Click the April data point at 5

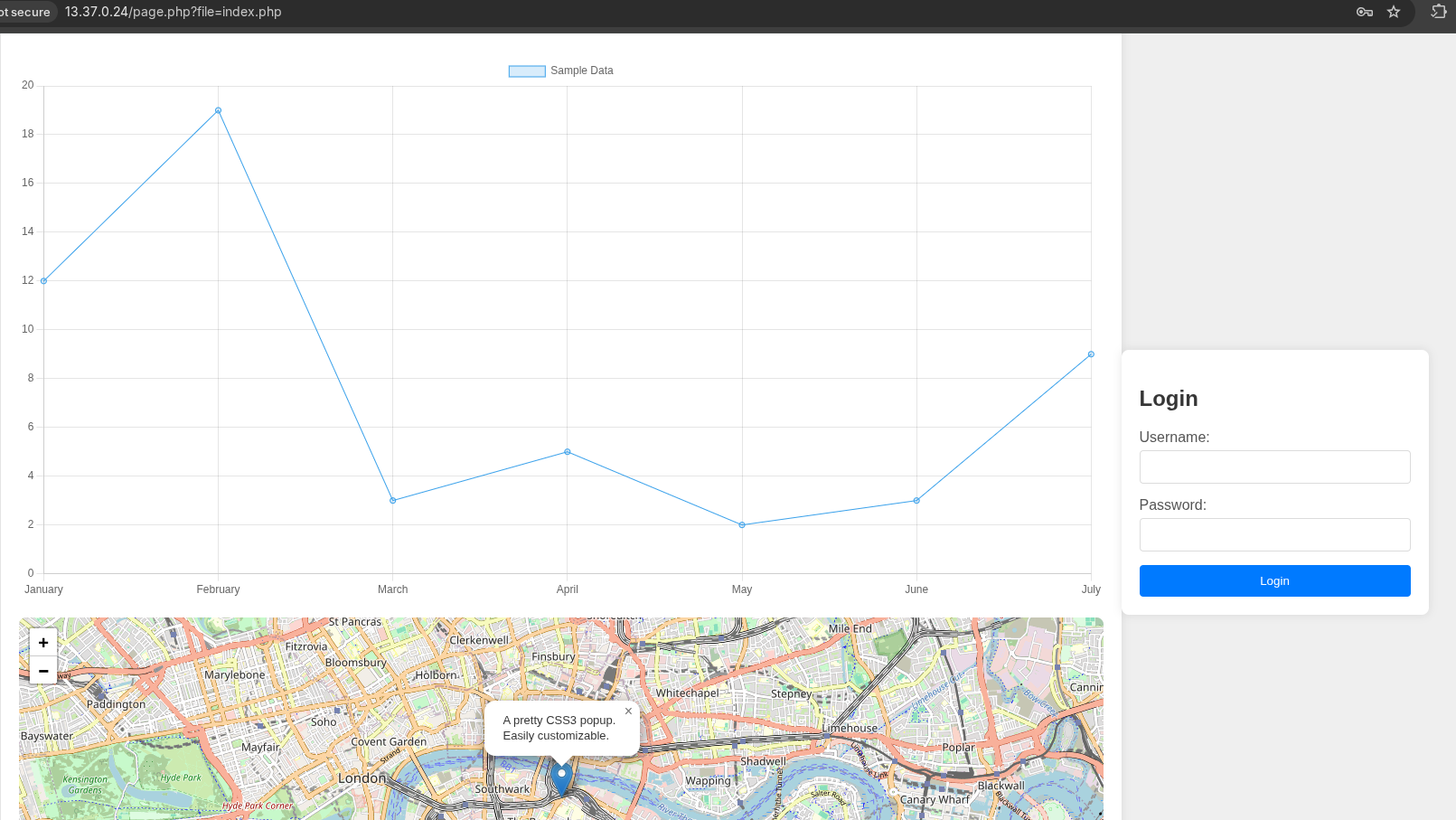568,452
